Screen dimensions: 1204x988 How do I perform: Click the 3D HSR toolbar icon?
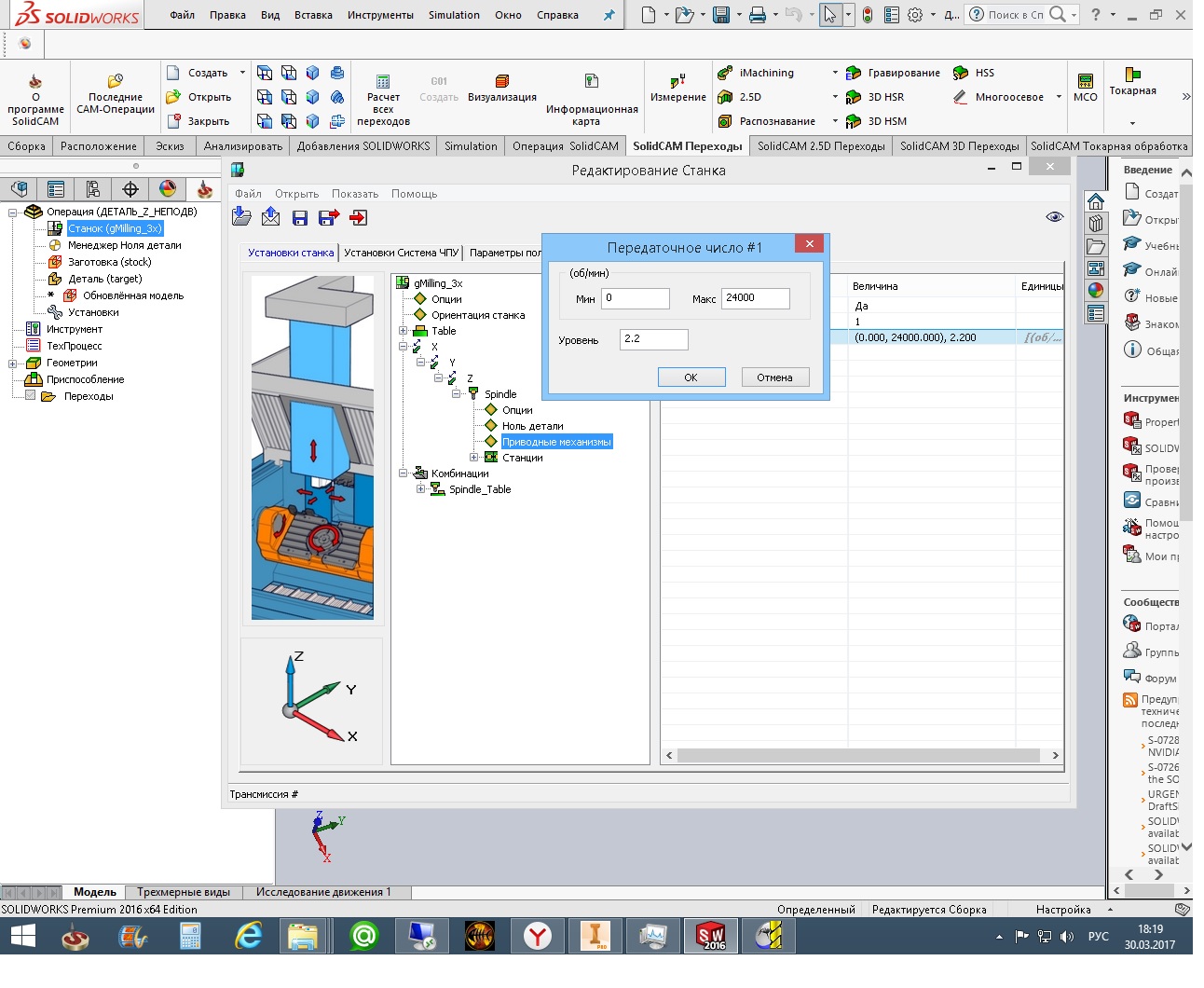point(853,97)
